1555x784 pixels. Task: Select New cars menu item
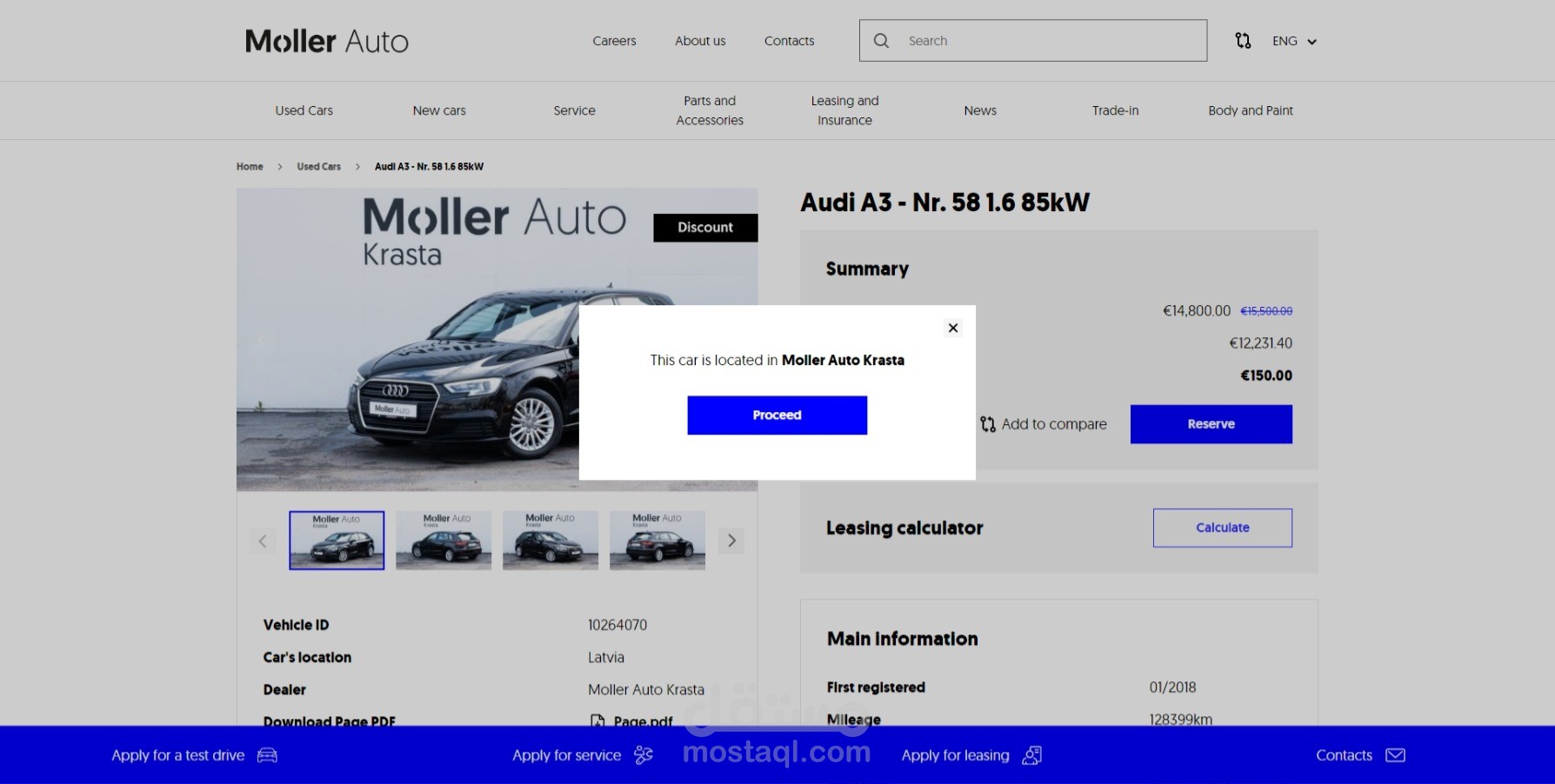[439, 110]
